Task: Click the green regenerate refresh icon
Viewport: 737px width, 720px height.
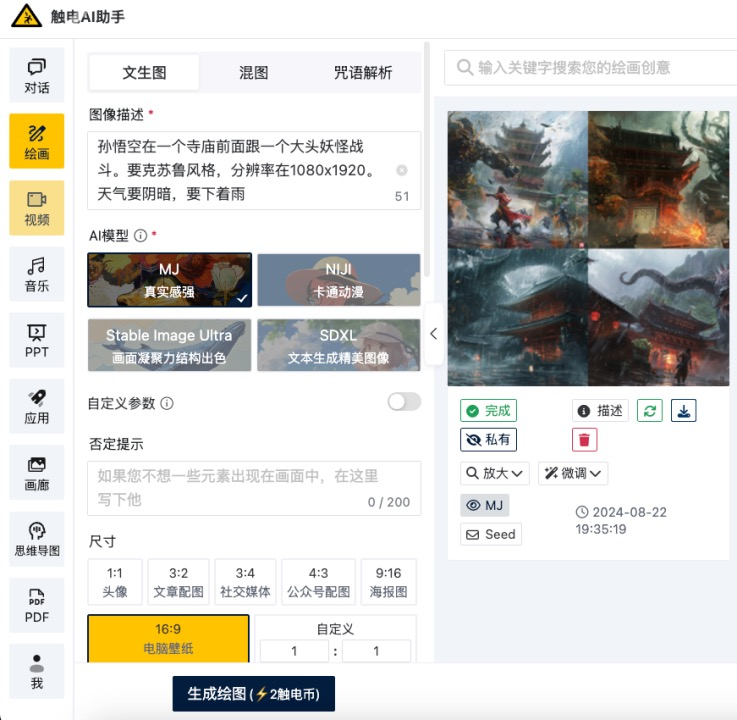Action: 650,411
